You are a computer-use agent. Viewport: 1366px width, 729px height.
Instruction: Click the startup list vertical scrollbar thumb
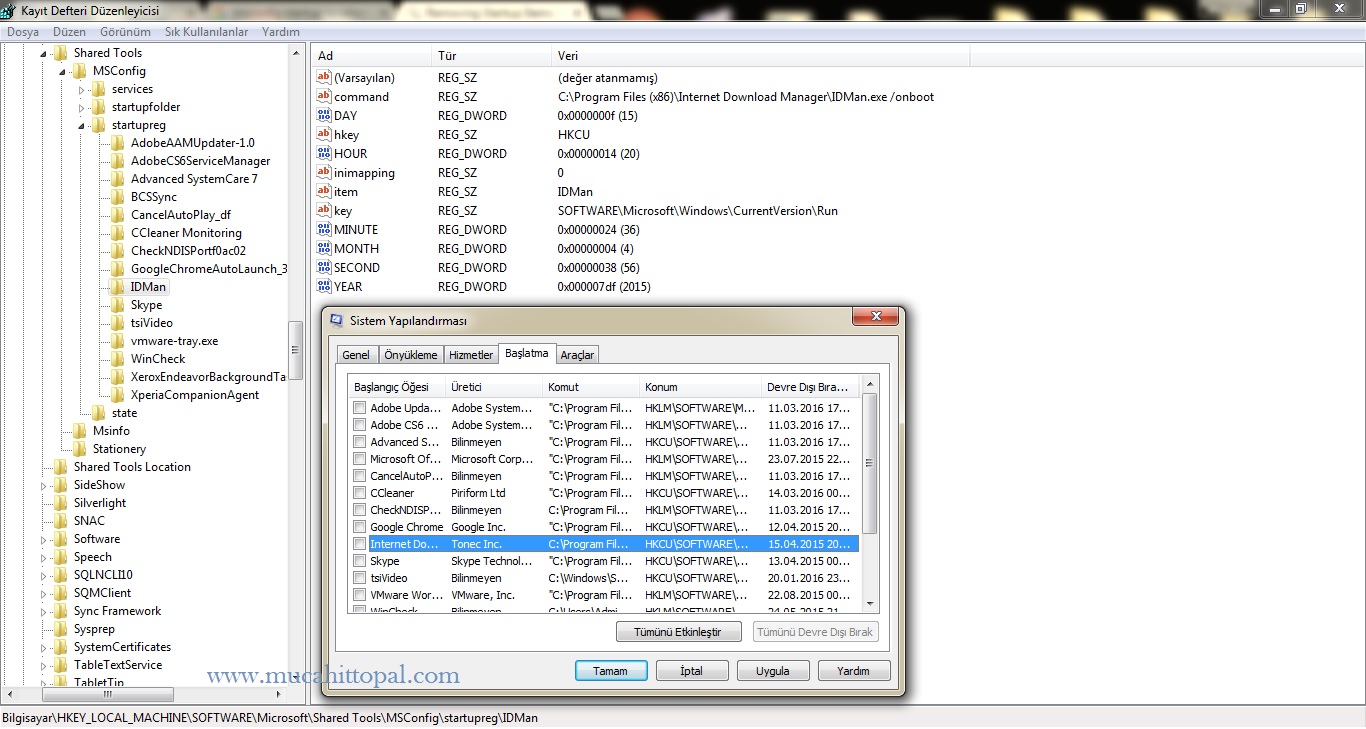tap(869, 463)
